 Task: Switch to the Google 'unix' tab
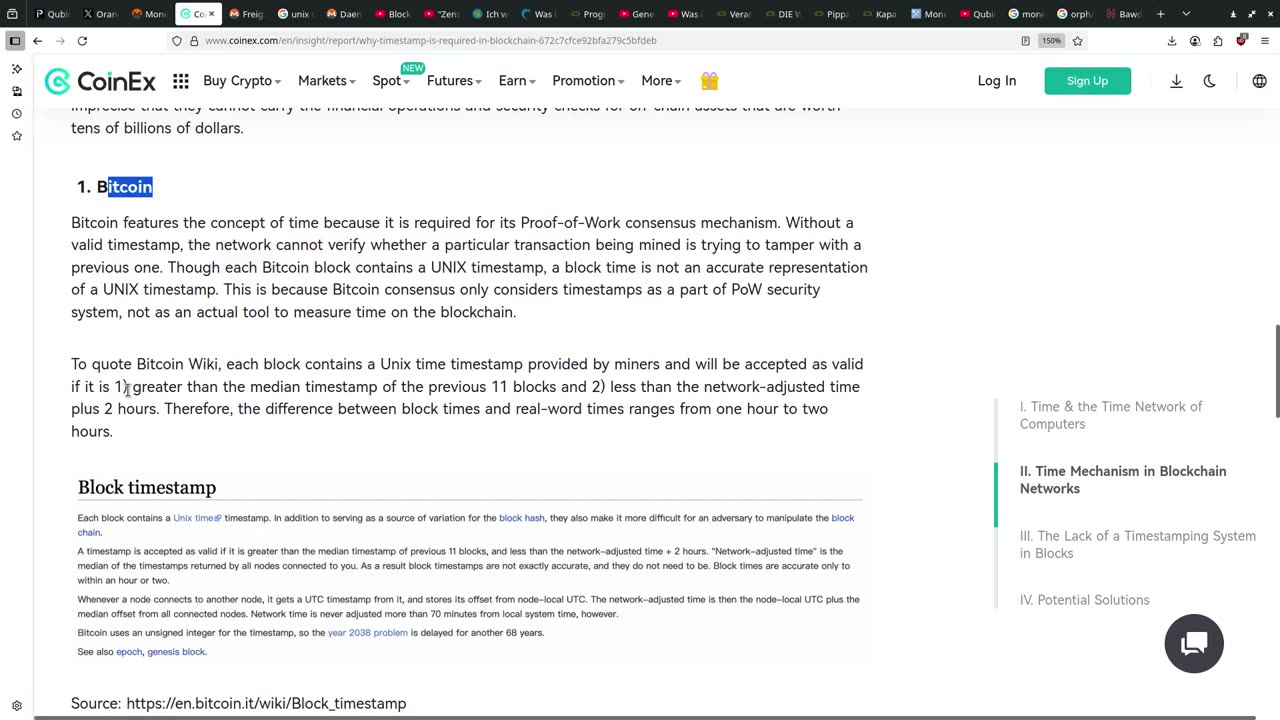[295, 14]
